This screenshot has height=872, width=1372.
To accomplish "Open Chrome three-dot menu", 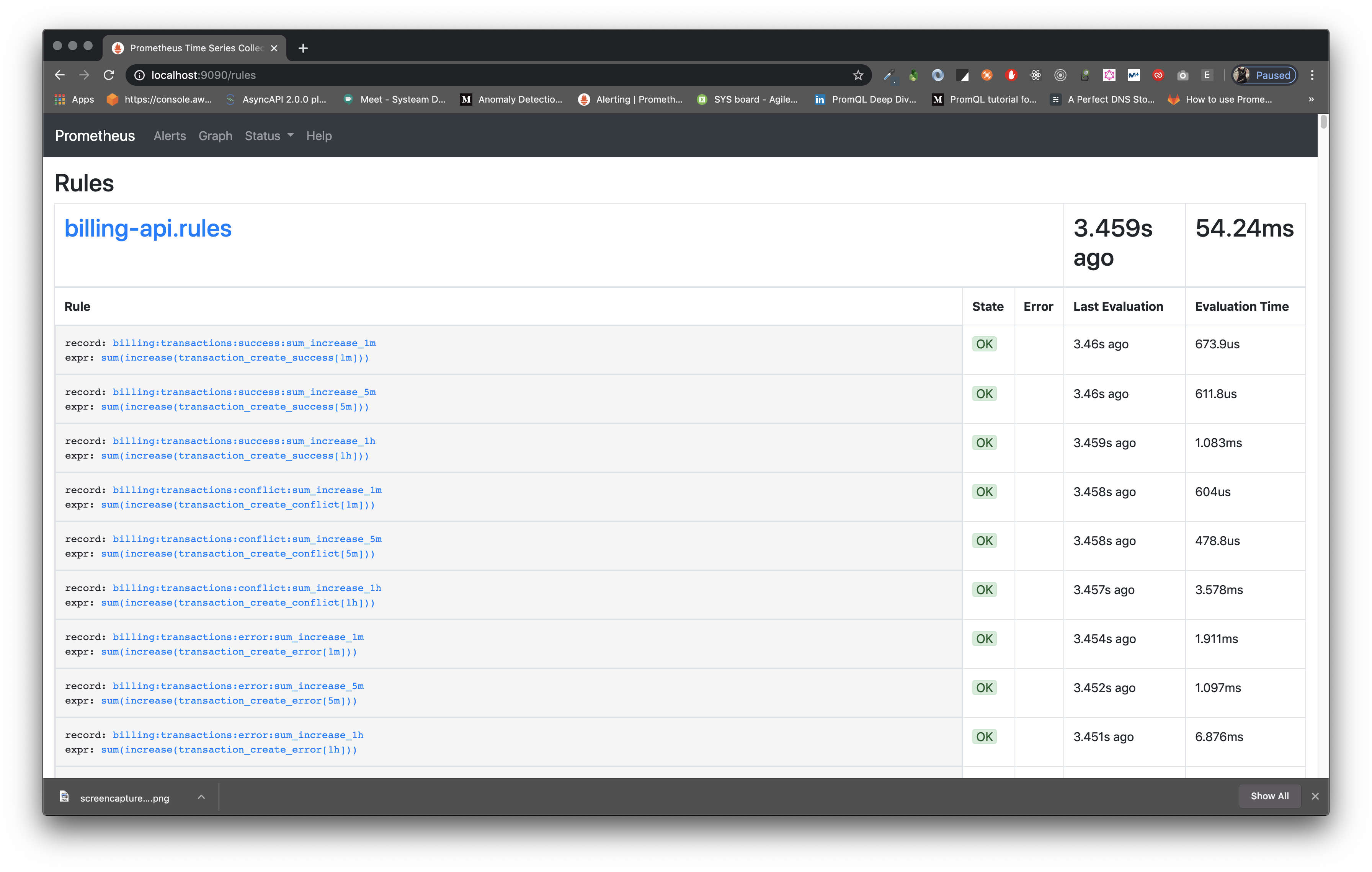I will click(x=1312, y=75).
